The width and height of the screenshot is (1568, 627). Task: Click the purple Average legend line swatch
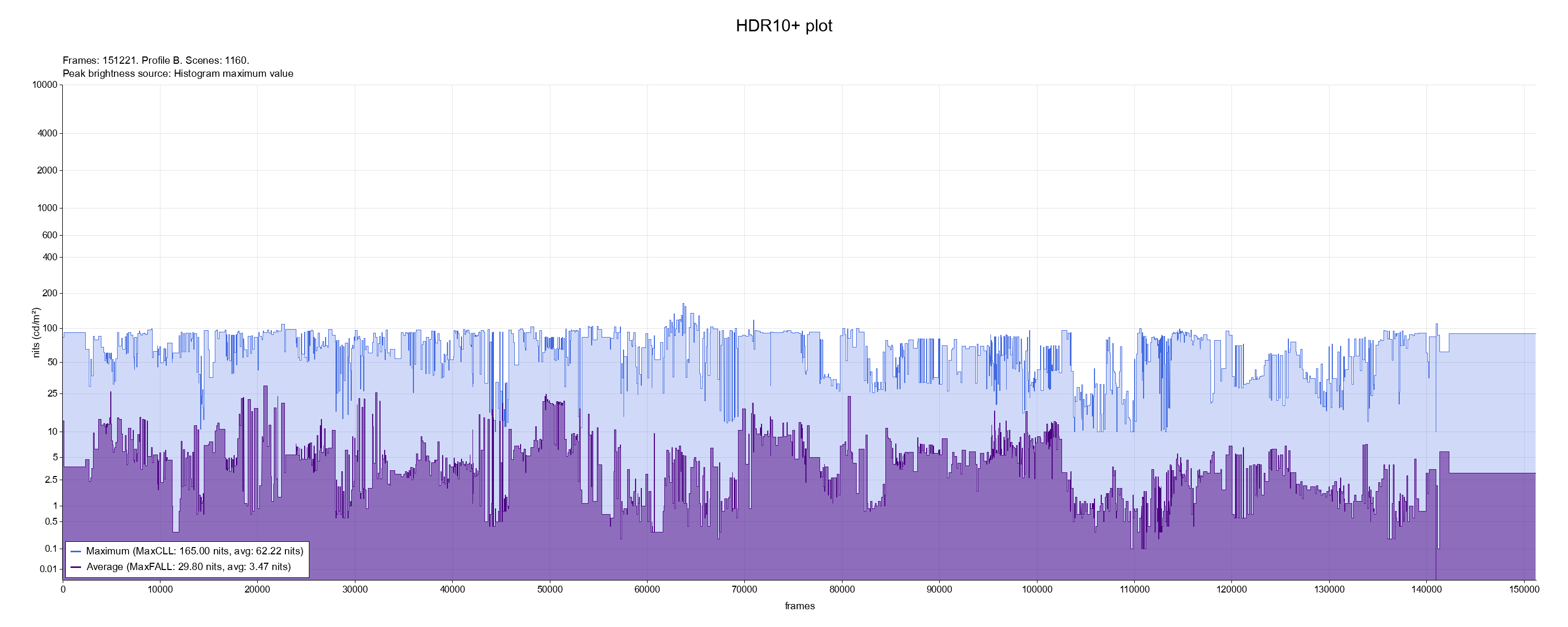pyautogui.click(x=76, y=567)
